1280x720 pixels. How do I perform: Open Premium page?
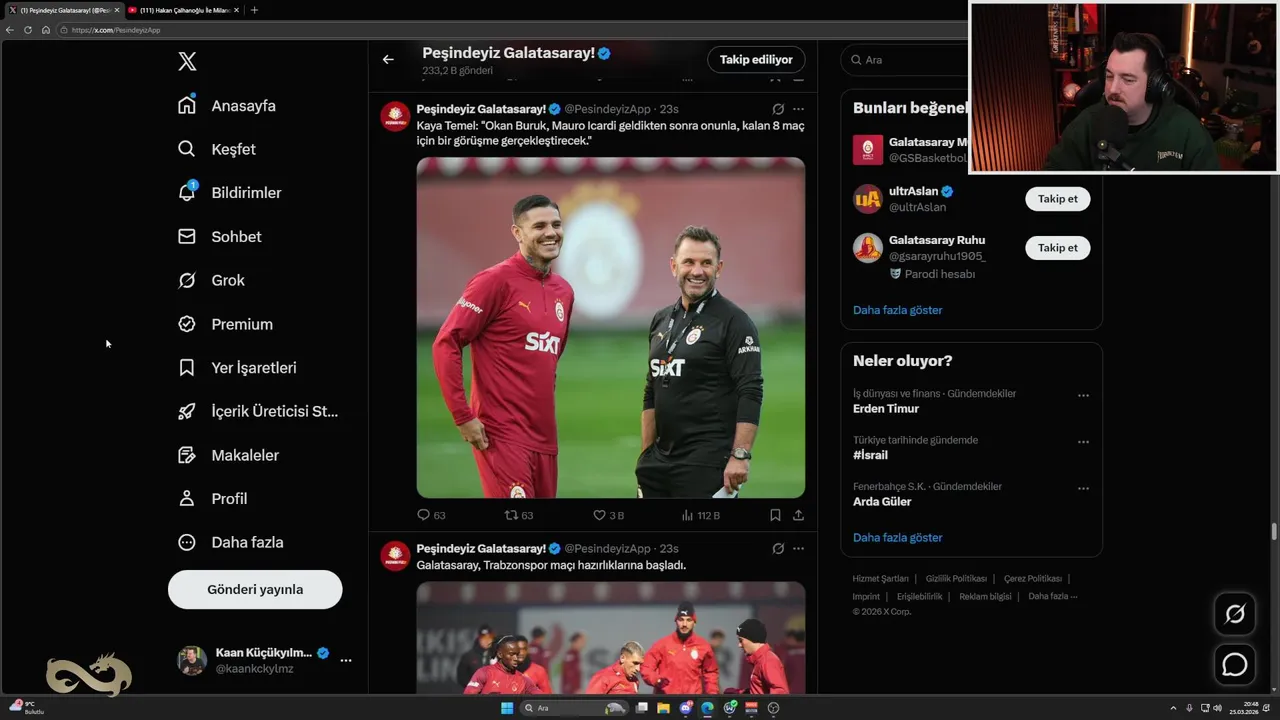click(225, 324)
